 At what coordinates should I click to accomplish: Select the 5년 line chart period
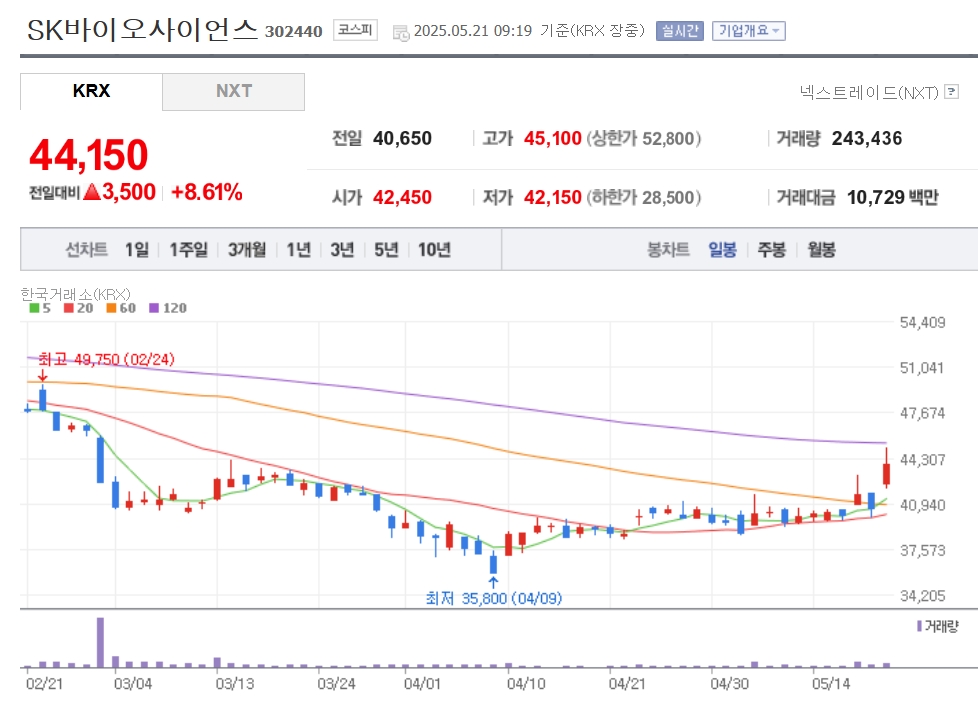click(386, 250)
